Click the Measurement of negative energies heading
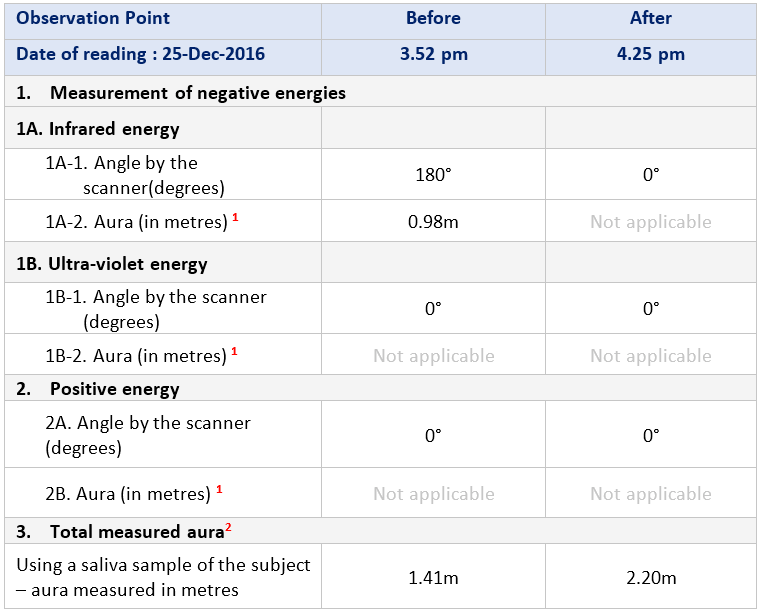The image size is (761, 612). pos(197,93)
